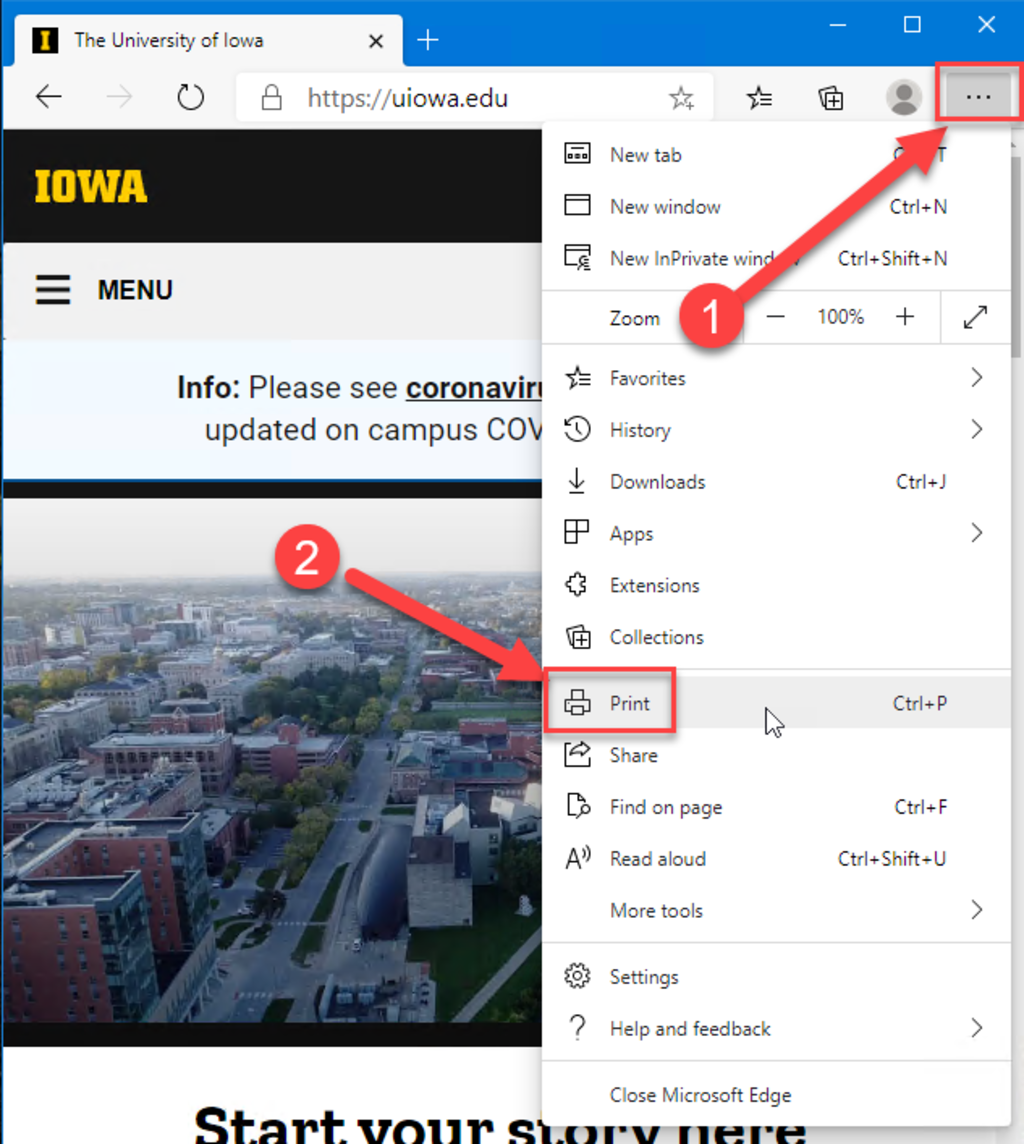Click the IOWA logo
Viewport: 1024px width, 1144px height.
coord(90,186)
